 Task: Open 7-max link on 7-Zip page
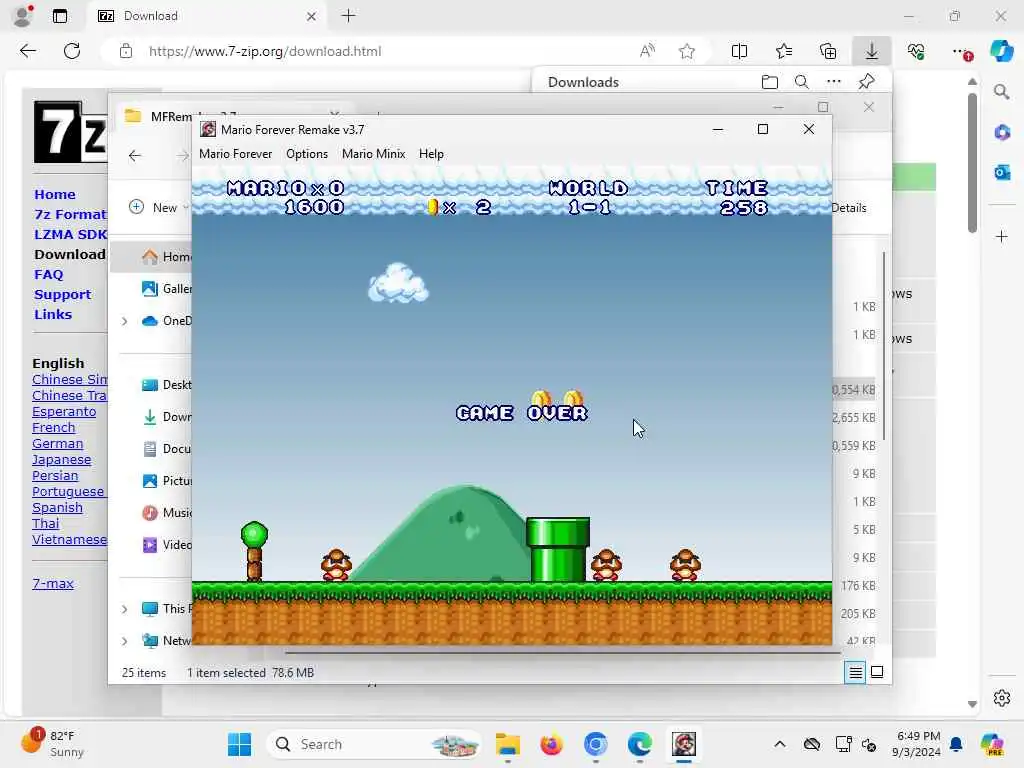pos(53,583)
